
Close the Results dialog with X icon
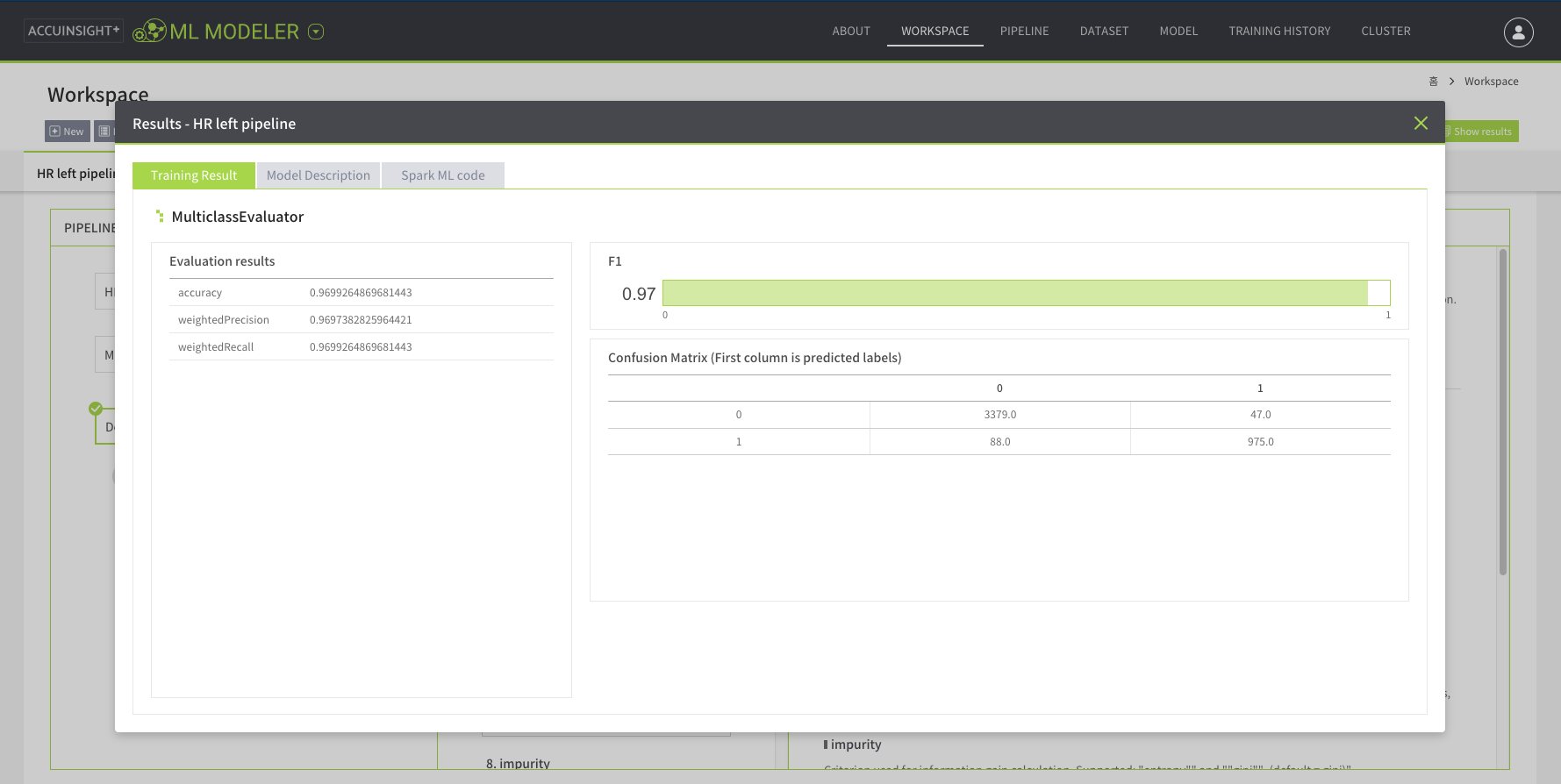pyautogui.click(x=1421, y=124)
